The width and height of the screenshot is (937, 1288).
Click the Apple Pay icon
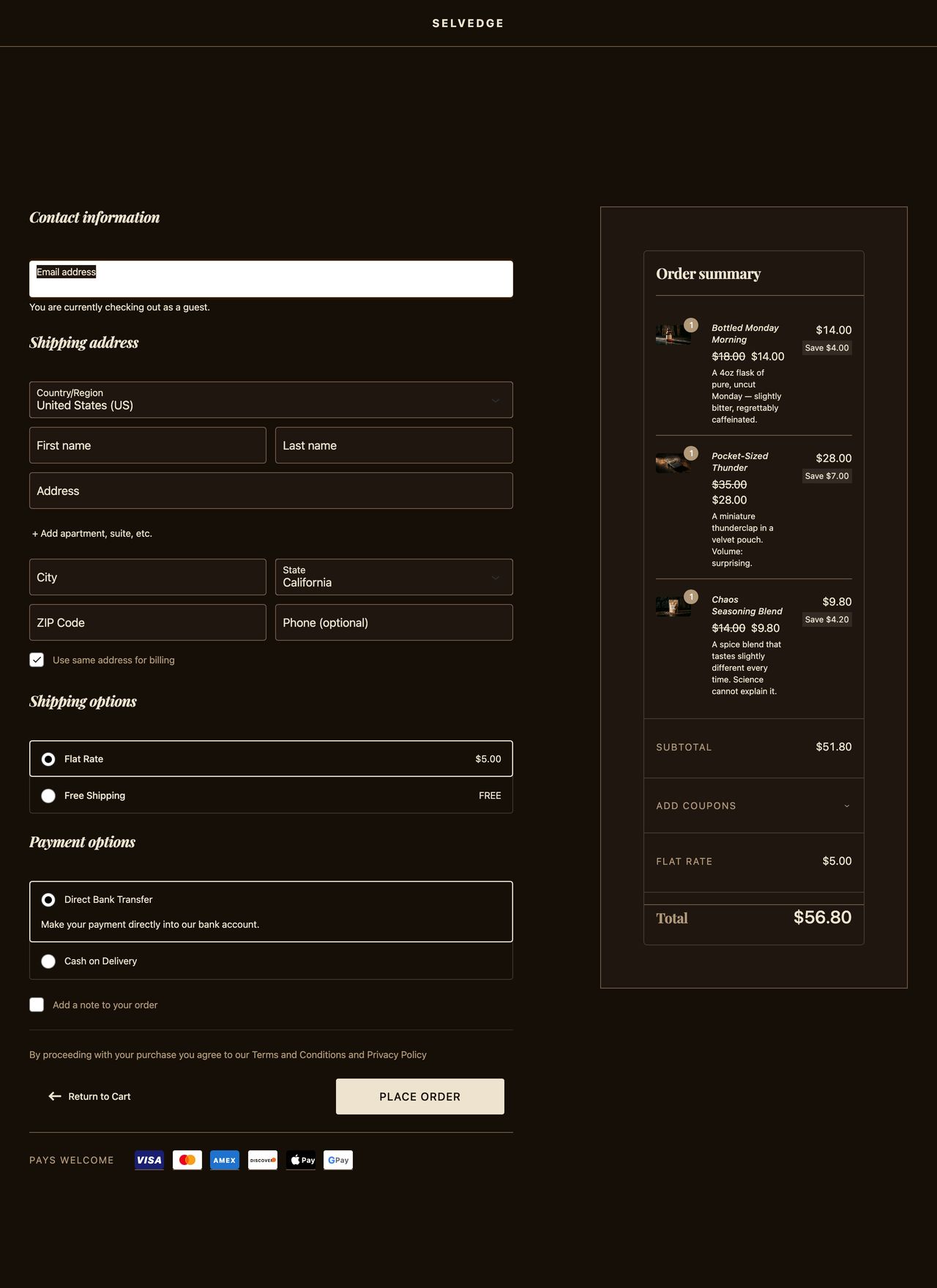coord(301,1160)
